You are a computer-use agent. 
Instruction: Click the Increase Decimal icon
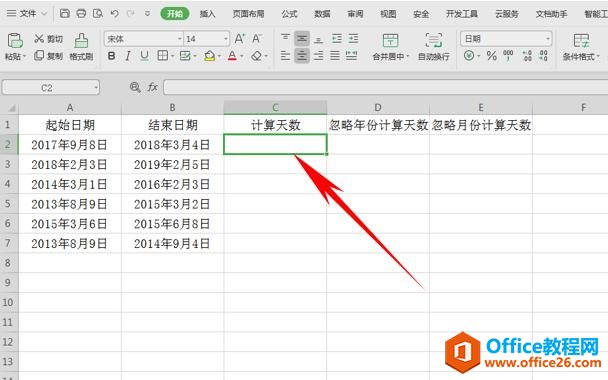pyautogui.click(x=527, y=56)
